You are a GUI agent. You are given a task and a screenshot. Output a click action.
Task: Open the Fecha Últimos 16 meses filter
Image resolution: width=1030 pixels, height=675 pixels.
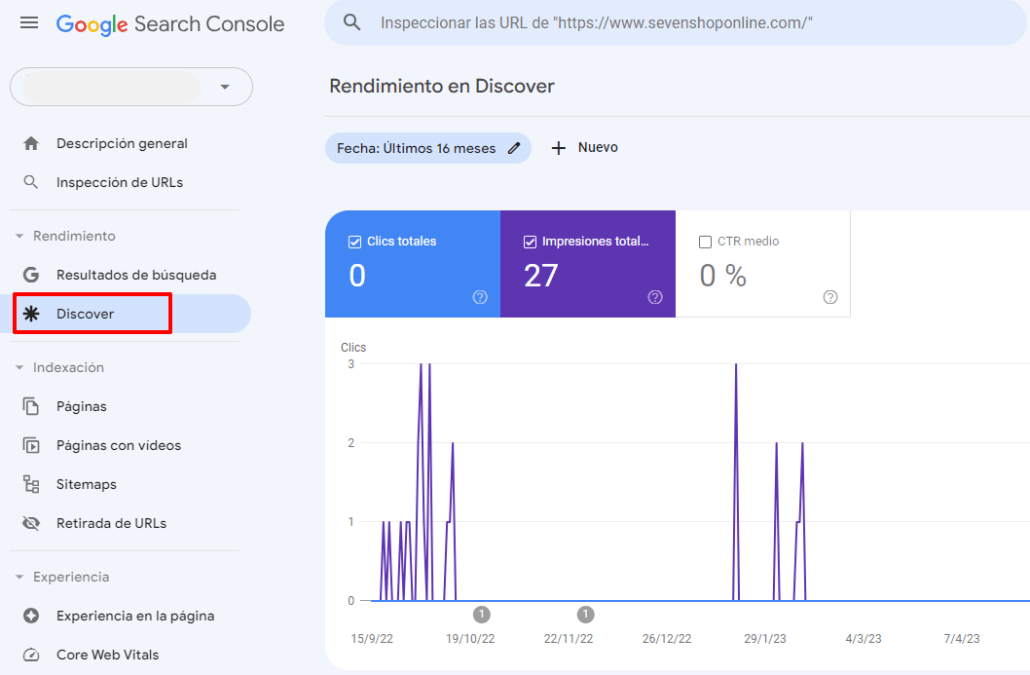click(420, 147)
